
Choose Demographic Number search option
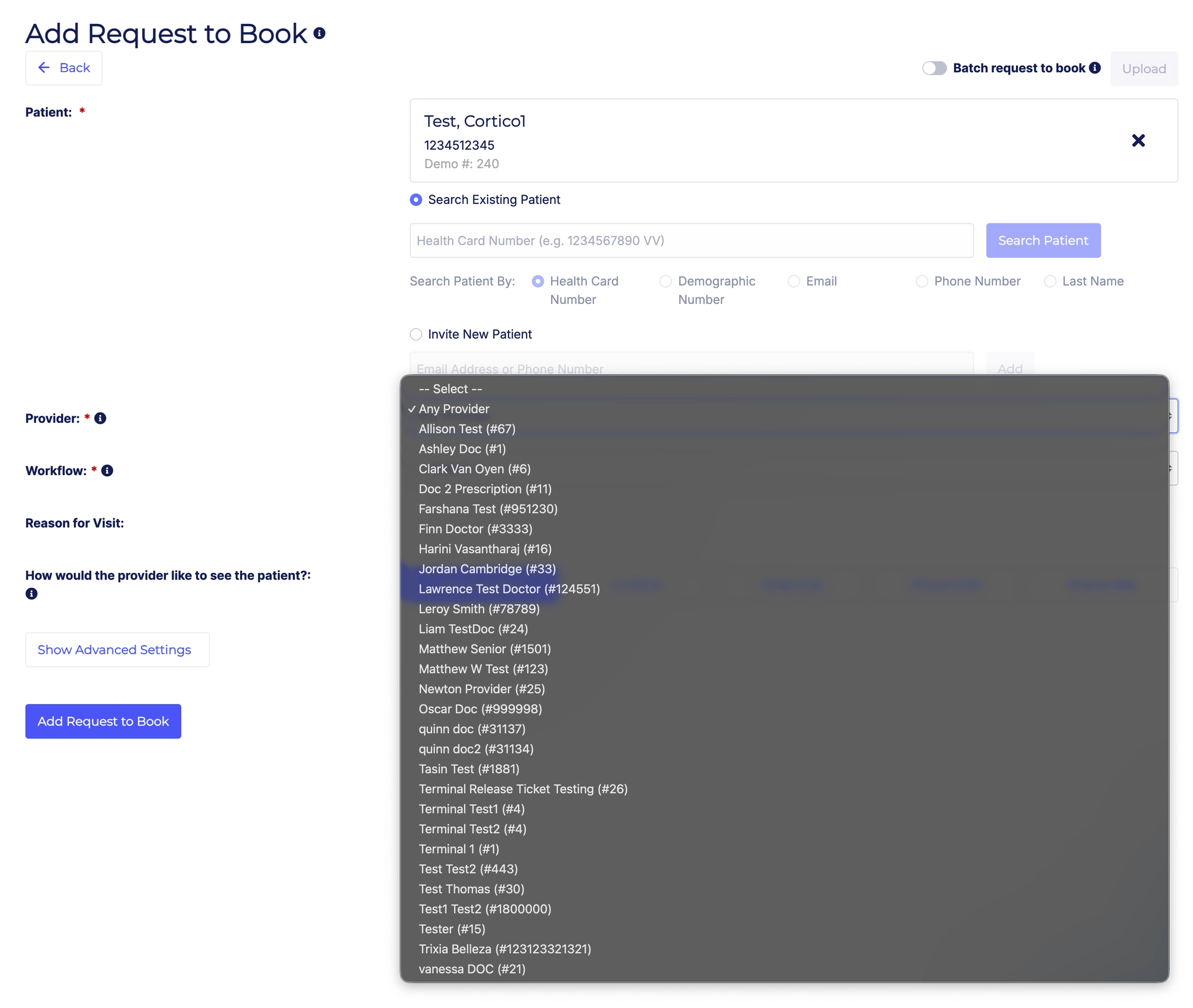[666, 281]
